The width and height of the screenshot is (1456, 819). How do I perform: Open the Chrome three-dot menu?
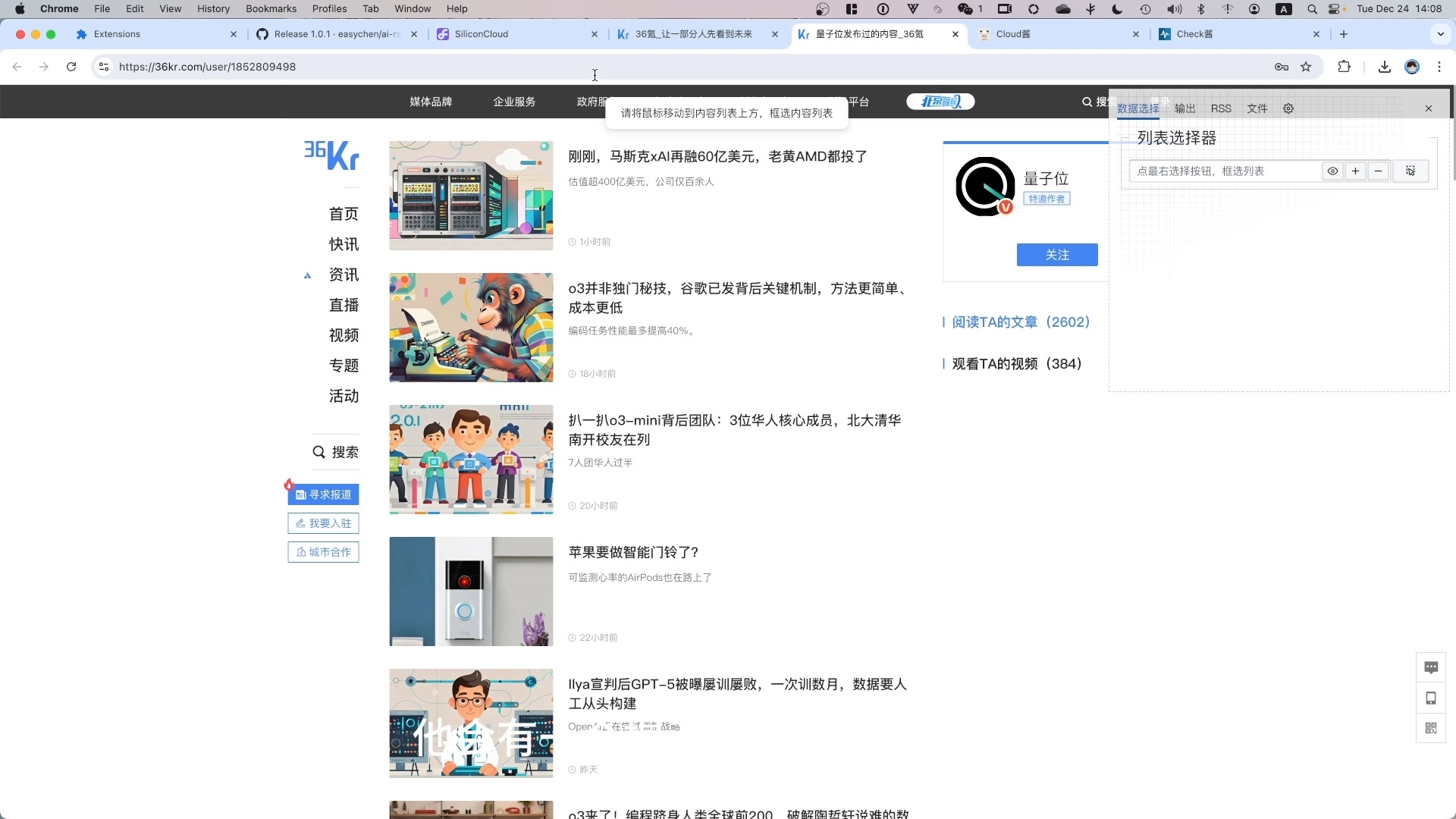tap(1439, 67)
